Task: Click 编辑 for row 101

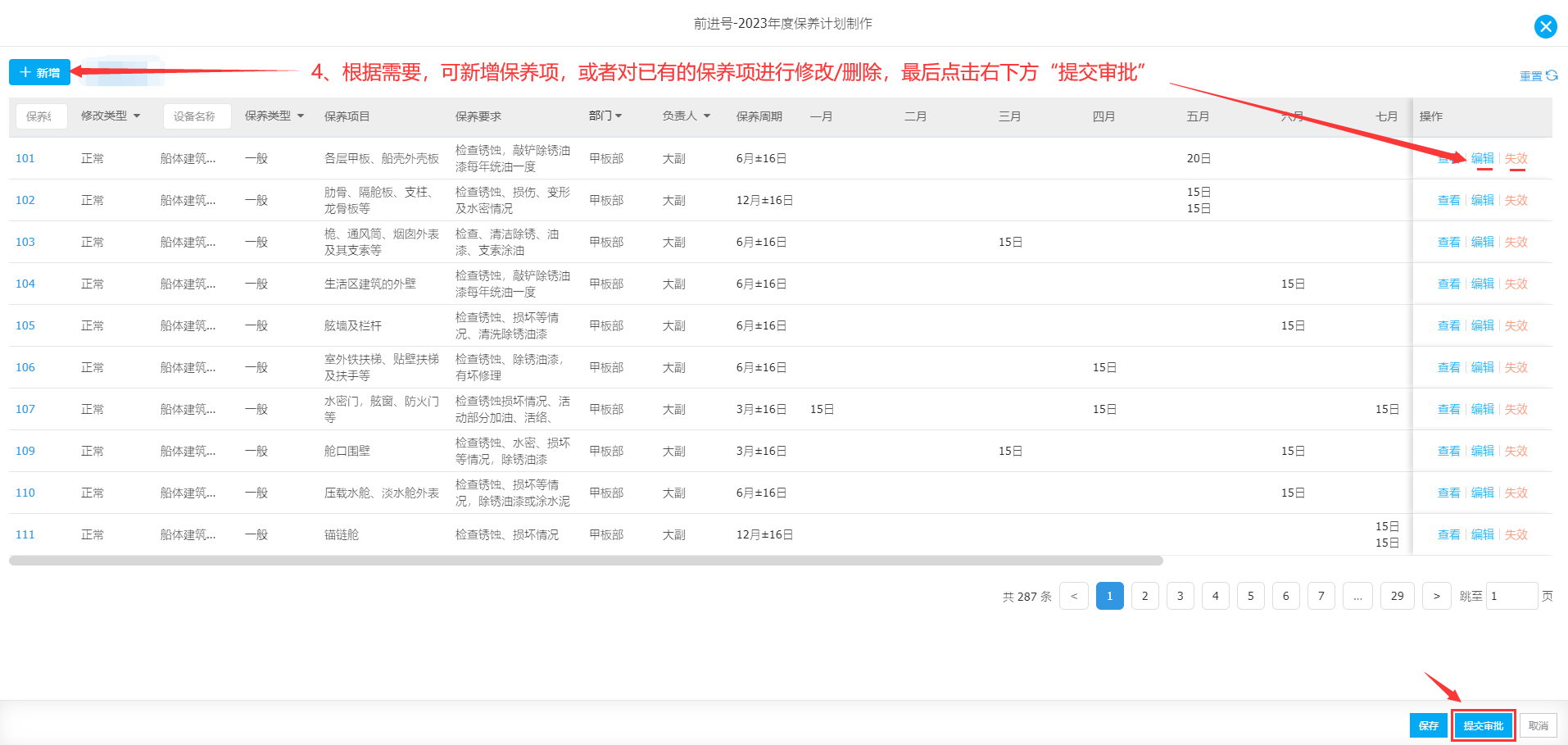Action: (x=1483, y=158)
